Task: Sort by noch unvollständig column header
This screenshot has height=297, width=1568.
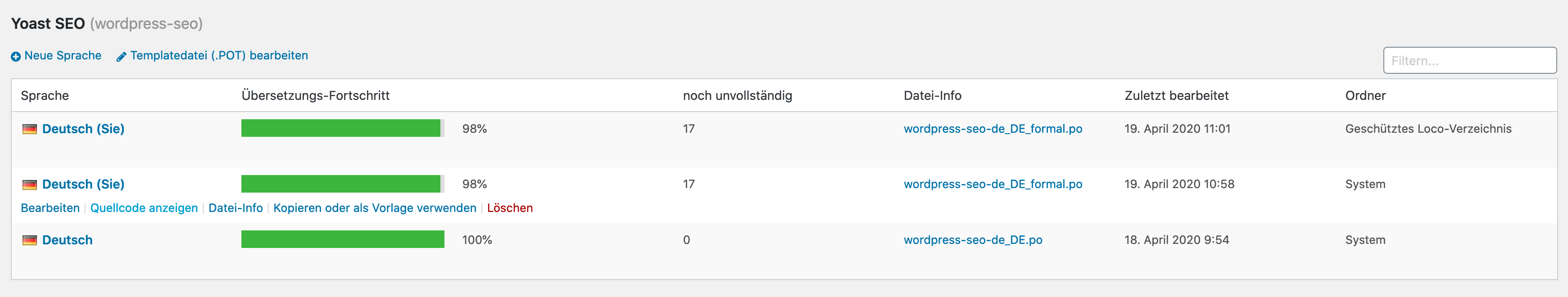Action: (738, 95)
